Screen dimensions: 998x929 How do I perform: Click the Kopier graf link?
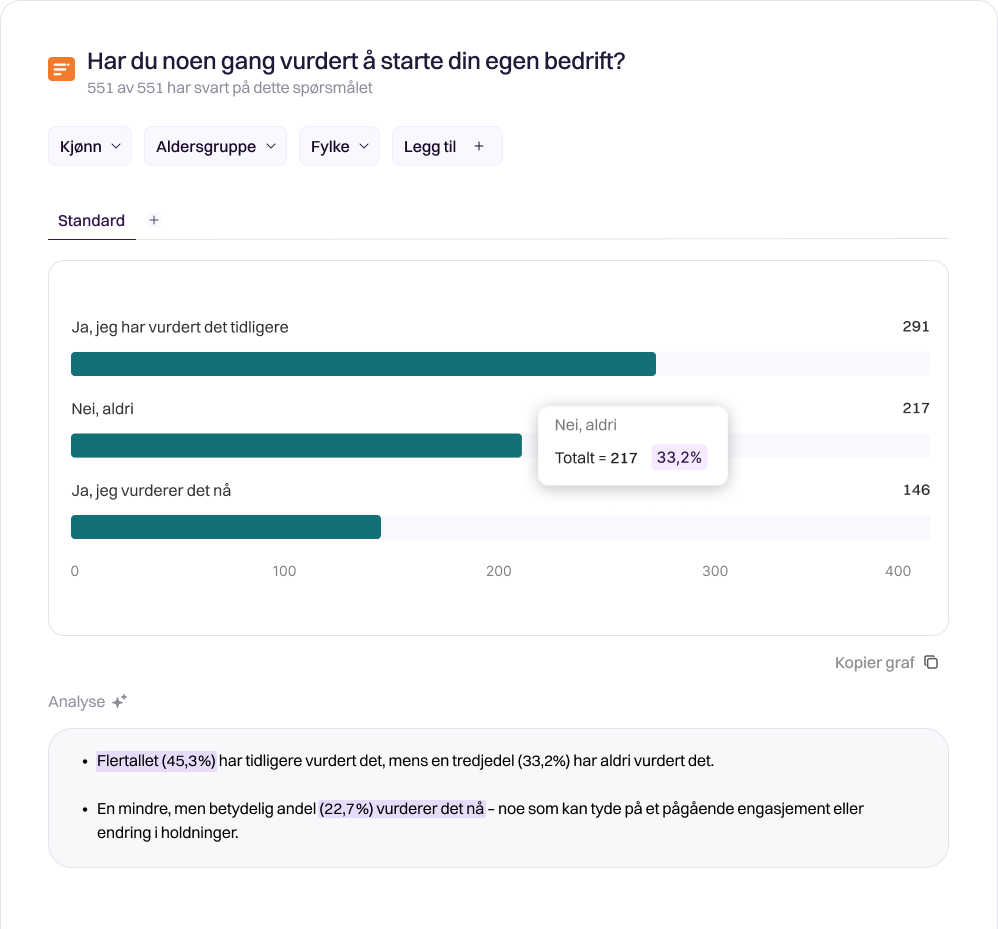click(x=874, y=662)
